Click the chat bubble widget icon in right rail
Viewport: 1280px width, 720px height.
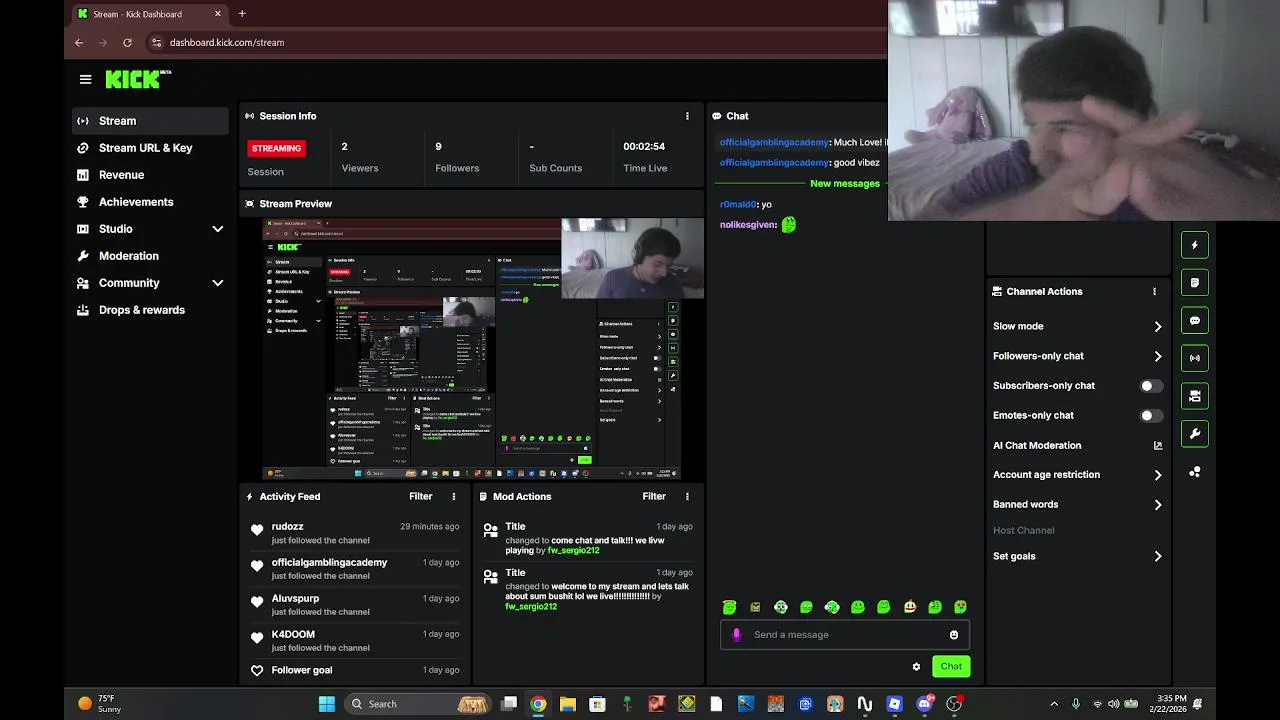click(1194, 321)
